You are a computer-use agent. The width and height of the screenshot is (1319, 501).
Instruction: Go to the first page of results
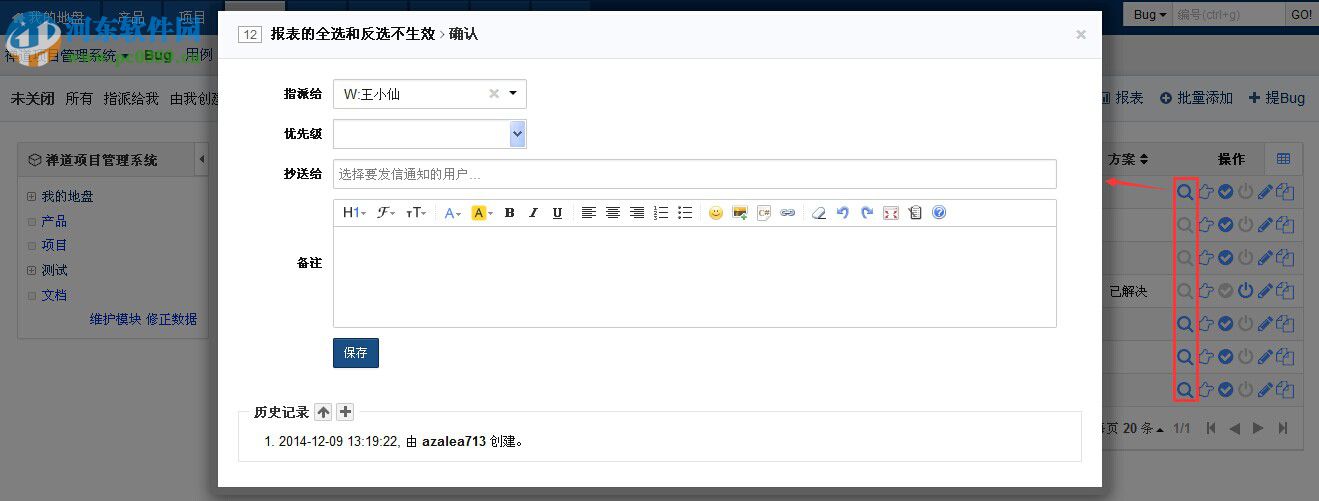pos(1211,428)
